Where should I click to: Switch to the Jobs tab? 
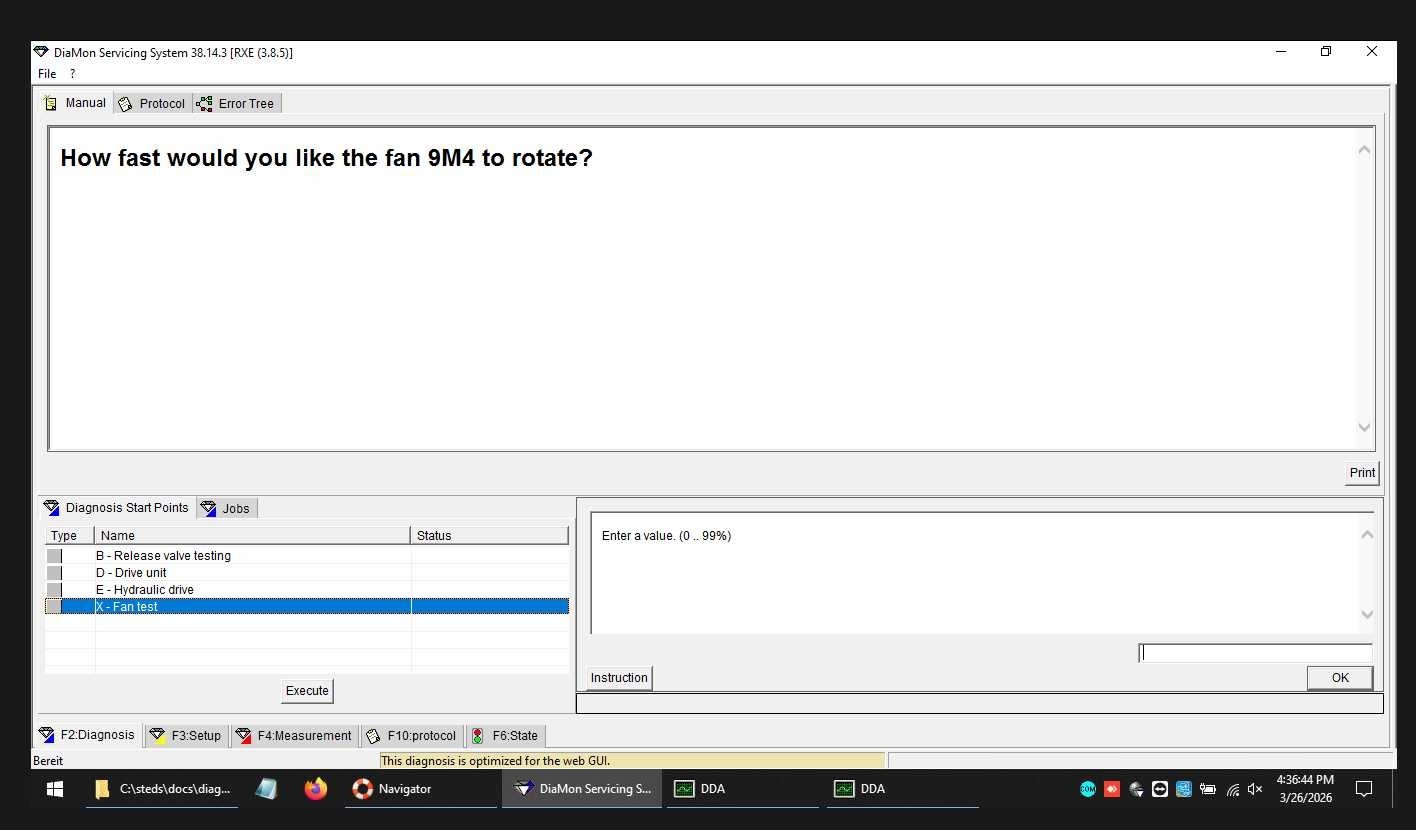click(x=227, y=509)
